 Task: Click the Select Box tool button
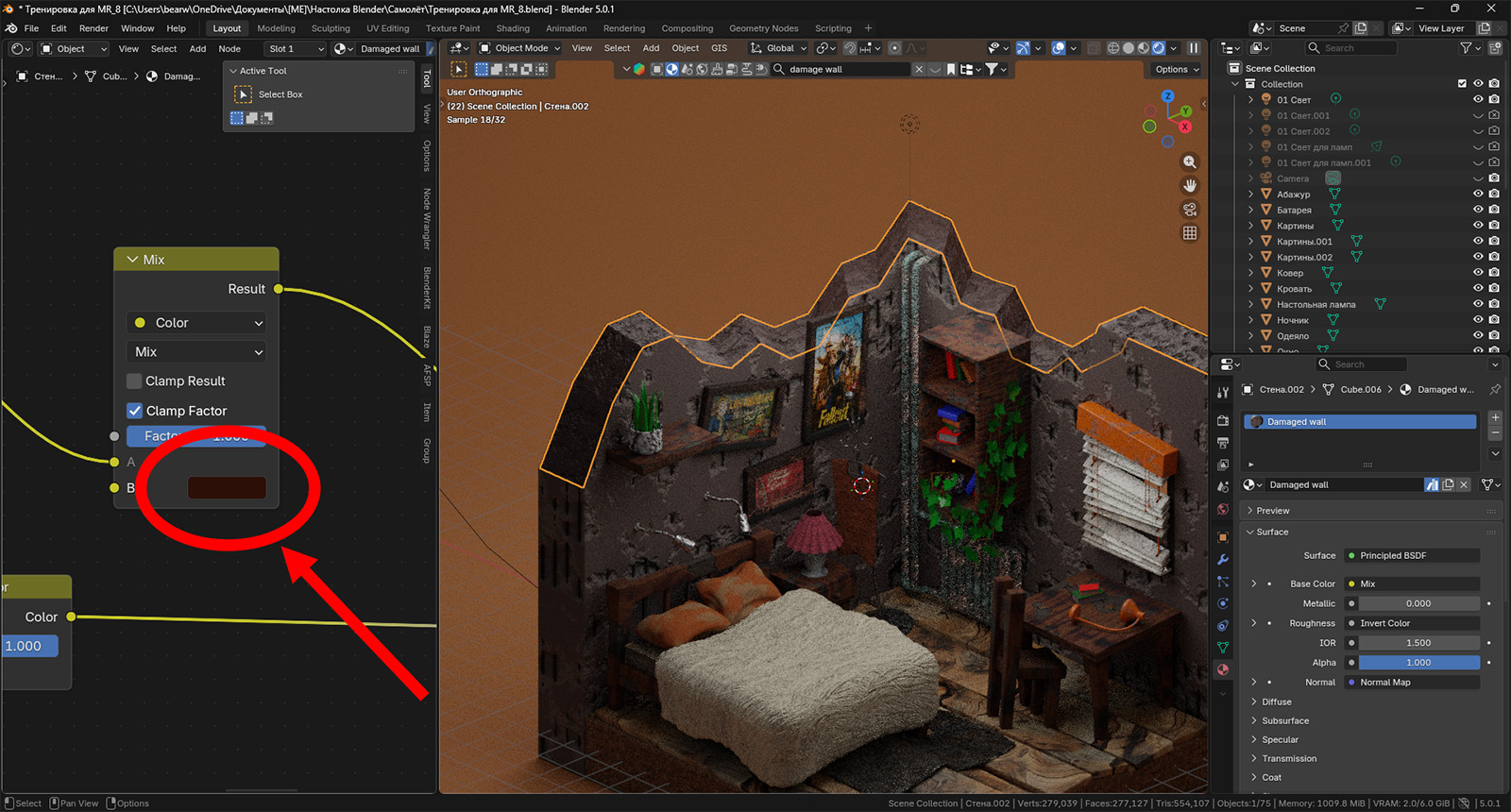(243, 94)
